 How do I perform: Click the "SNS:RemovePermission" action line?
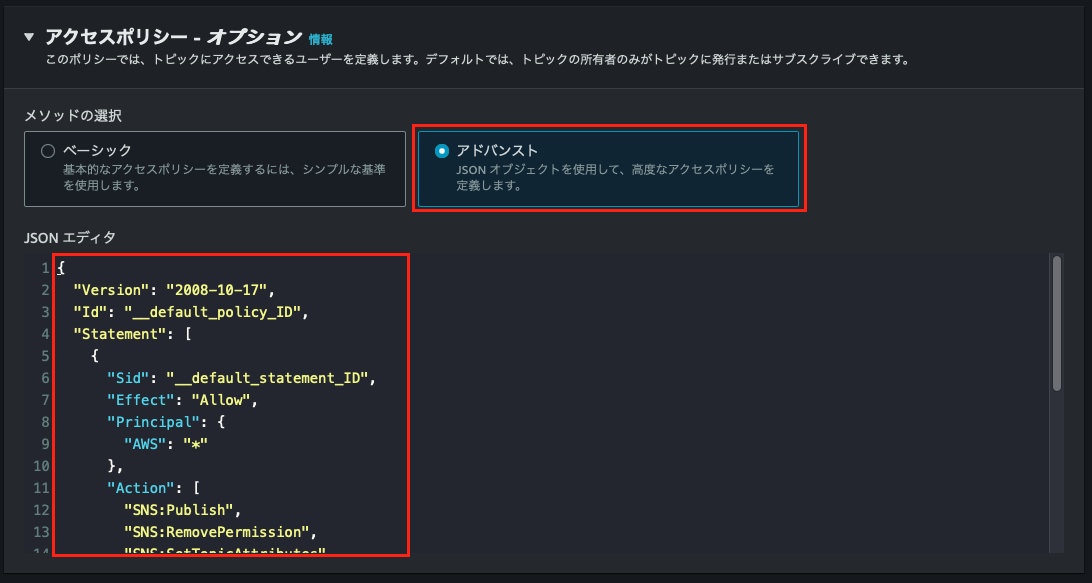pyautogui.click(x=220, y=533)
